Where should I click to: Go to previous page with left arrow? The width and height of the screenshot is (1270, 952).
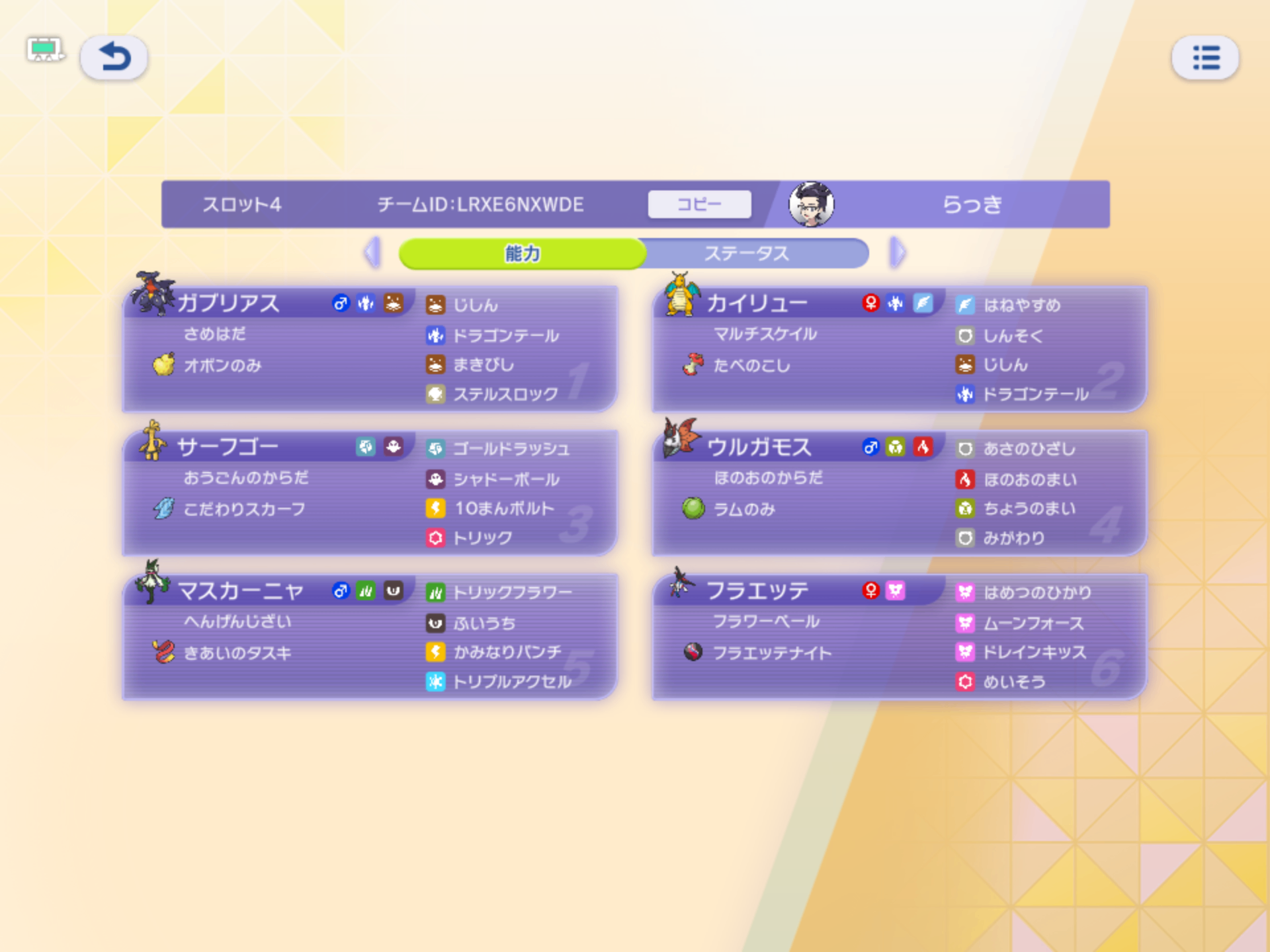[372, 253]
